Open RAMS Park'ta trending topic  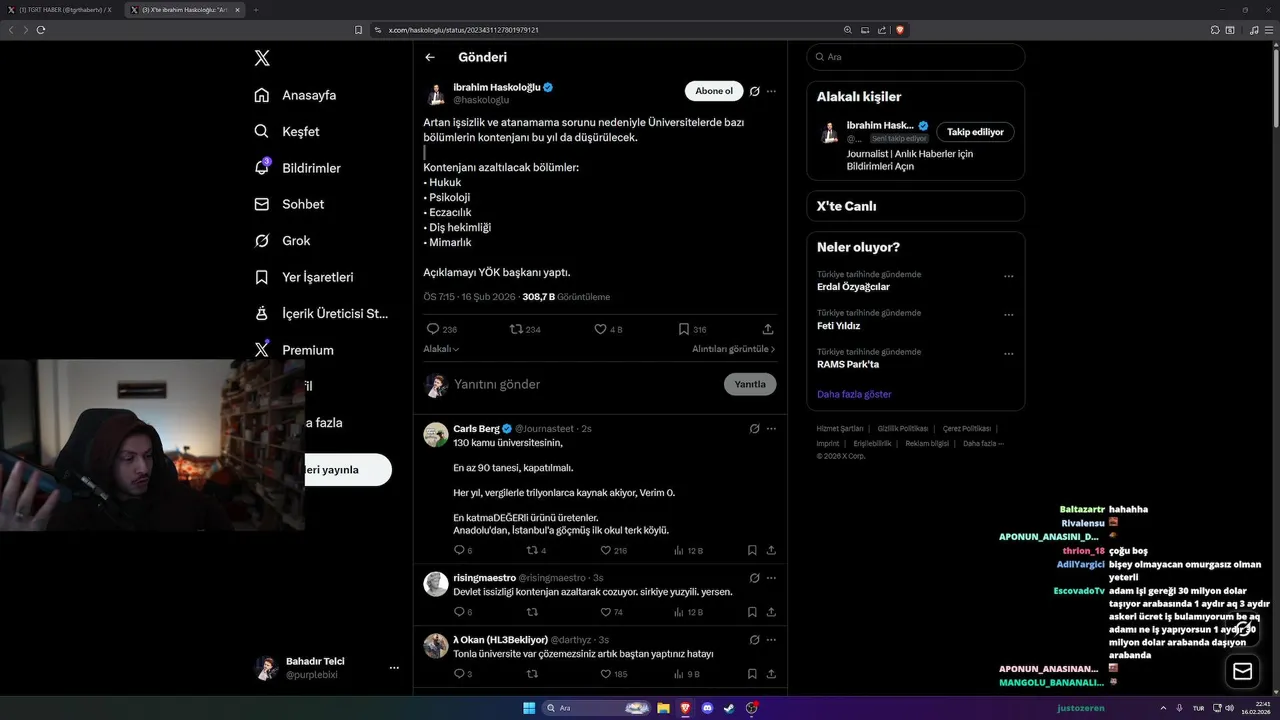848,365
